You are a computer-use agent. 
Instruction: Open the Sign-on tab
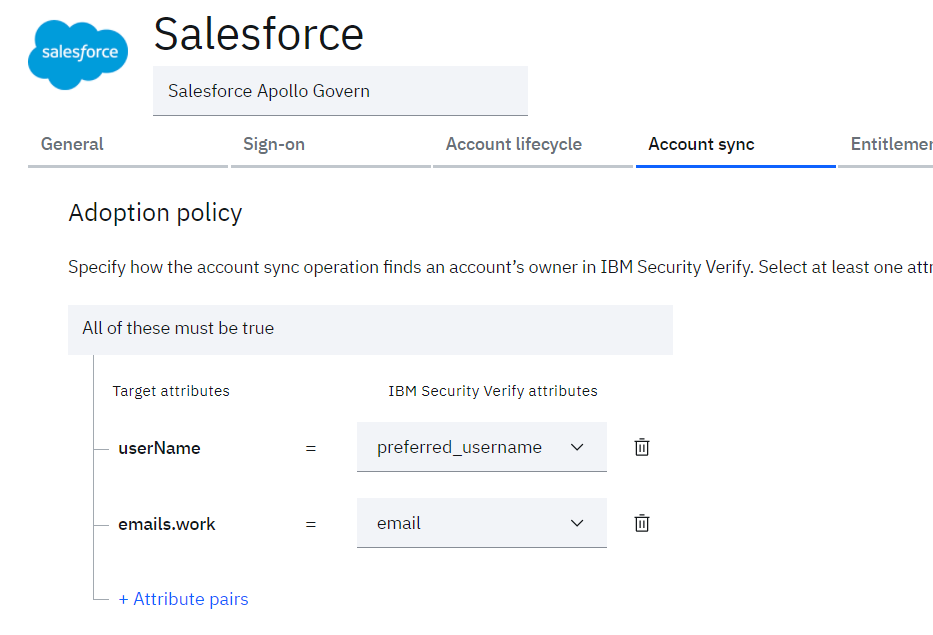[x=274, y=144]
